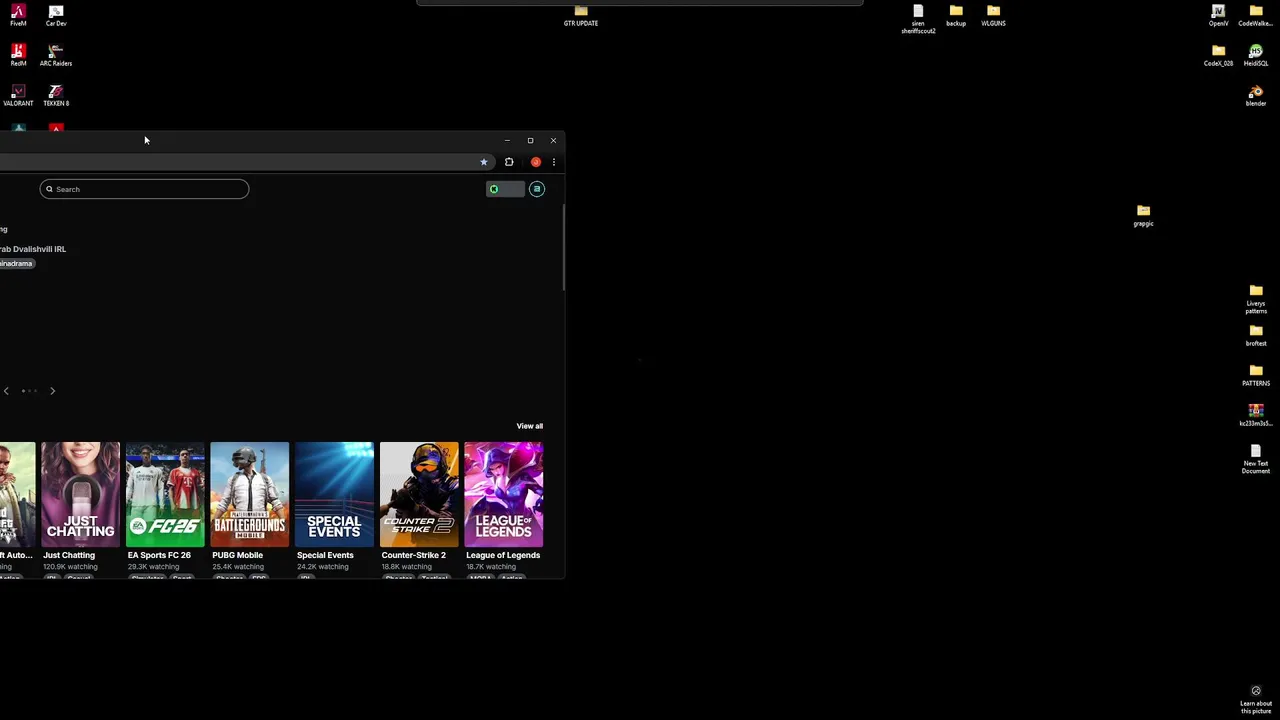Image resolution: width=1280 pixels, height=720 pixels.
Task: Open the VALORANT desktop shortcut
Action: (x=18, y=95)
